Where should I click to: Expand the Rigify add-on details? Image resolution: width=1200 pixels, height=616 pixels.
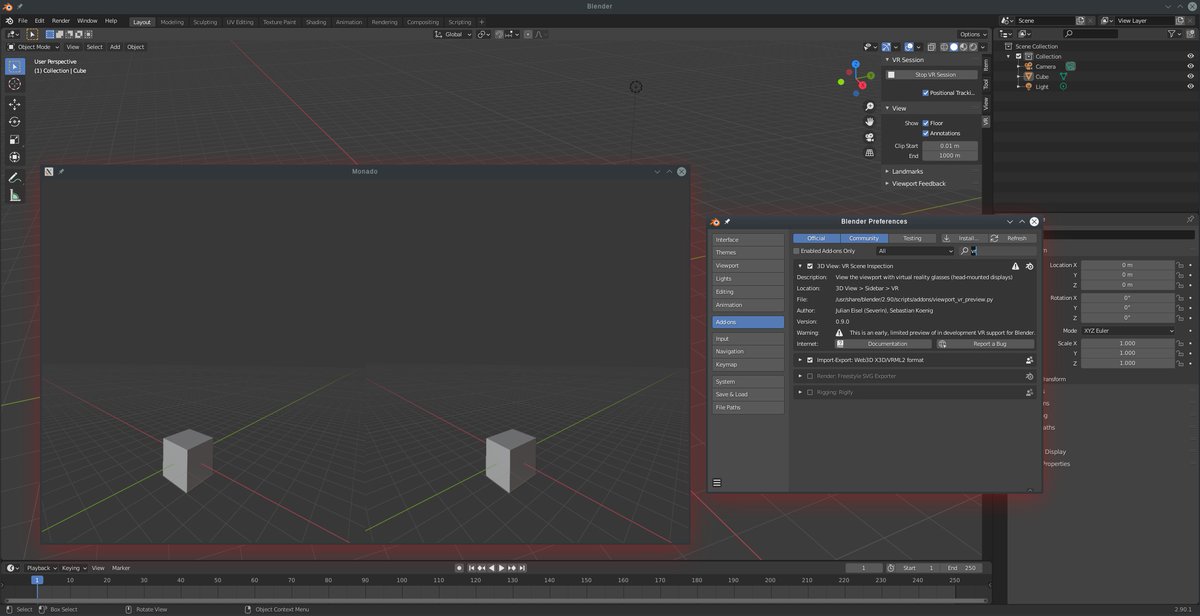pyautogui.click(x=800, y=392)
